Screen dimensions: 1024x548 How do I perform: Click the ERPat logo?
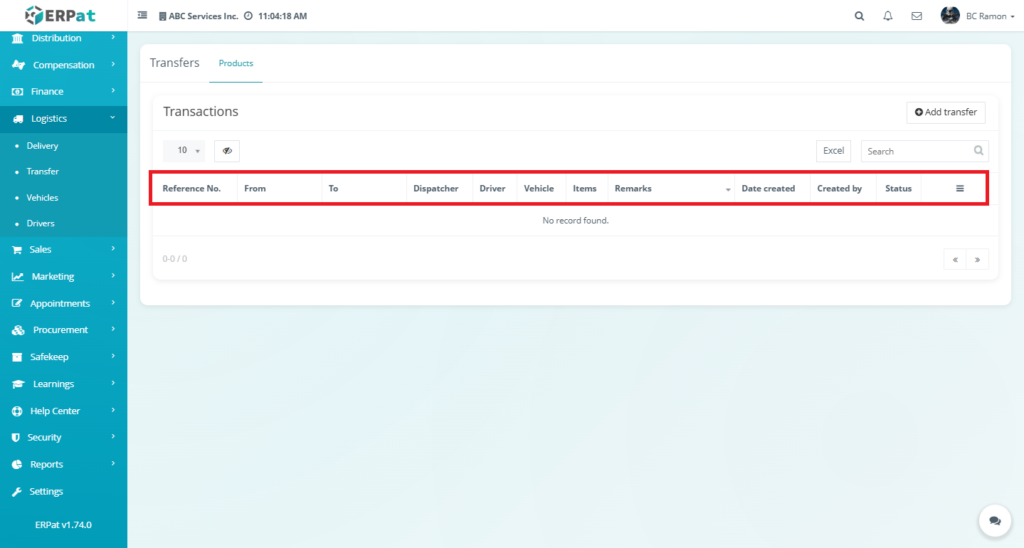tap(62, 15)
